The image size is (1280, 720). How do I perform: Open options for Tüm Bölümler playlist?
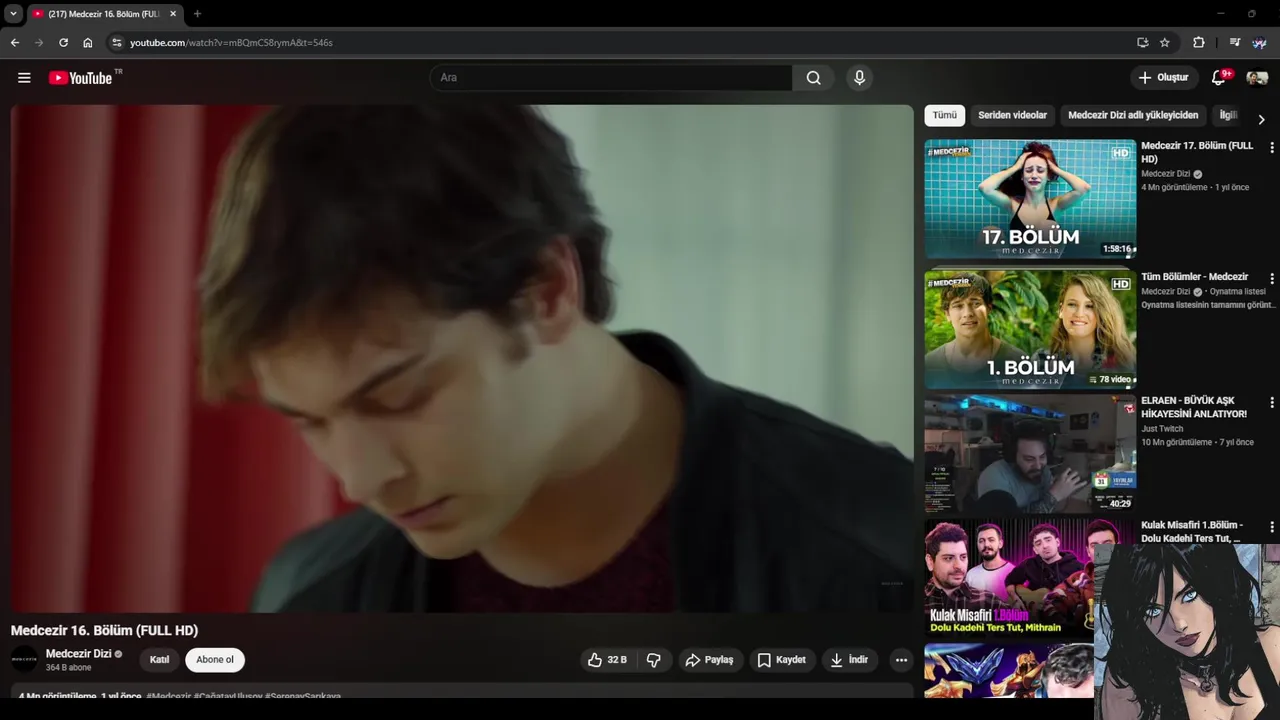coord(1271,279)
